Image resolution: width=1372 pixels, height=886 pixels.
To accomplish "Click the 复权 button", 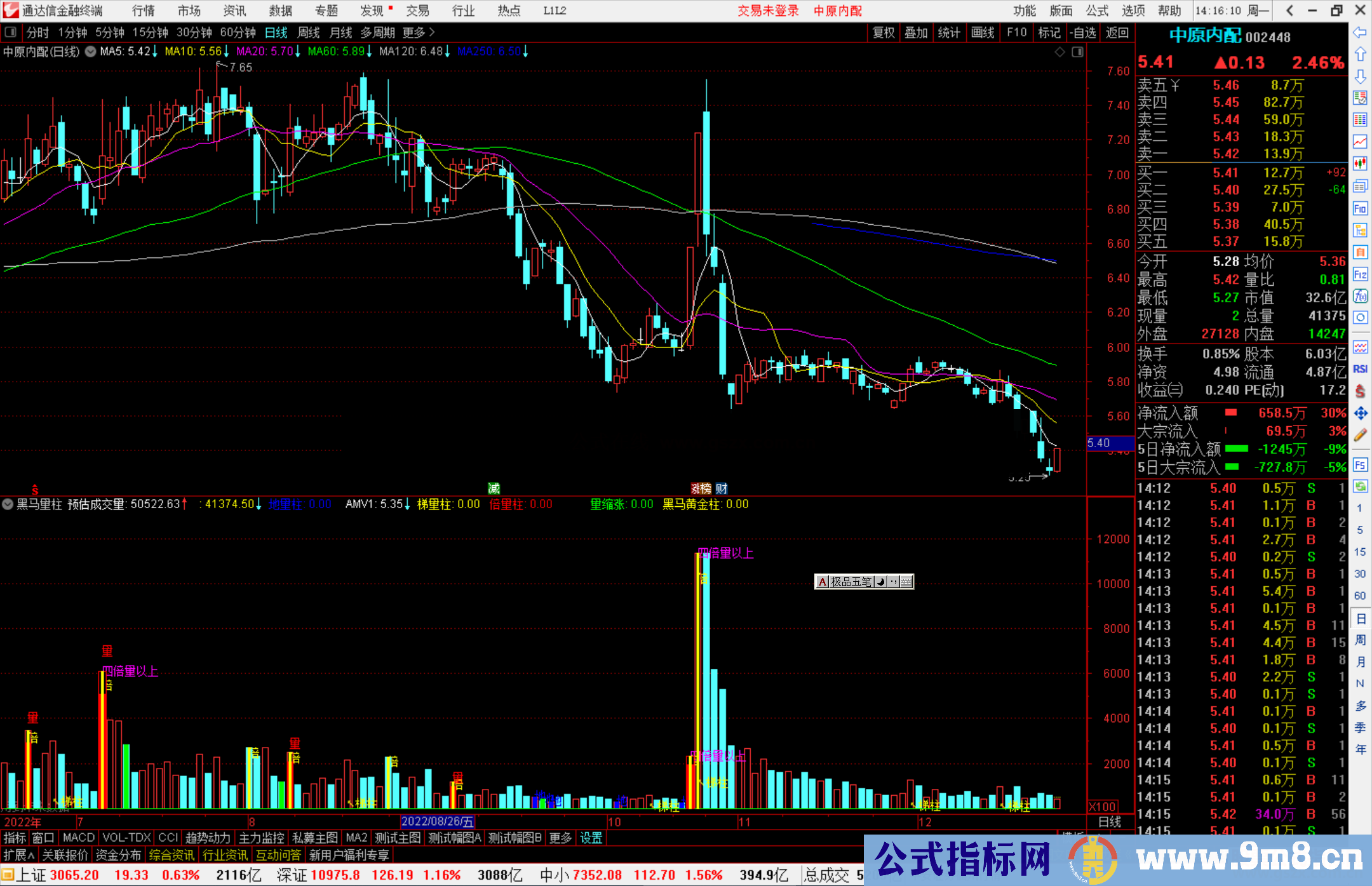I will pos(883,32).
